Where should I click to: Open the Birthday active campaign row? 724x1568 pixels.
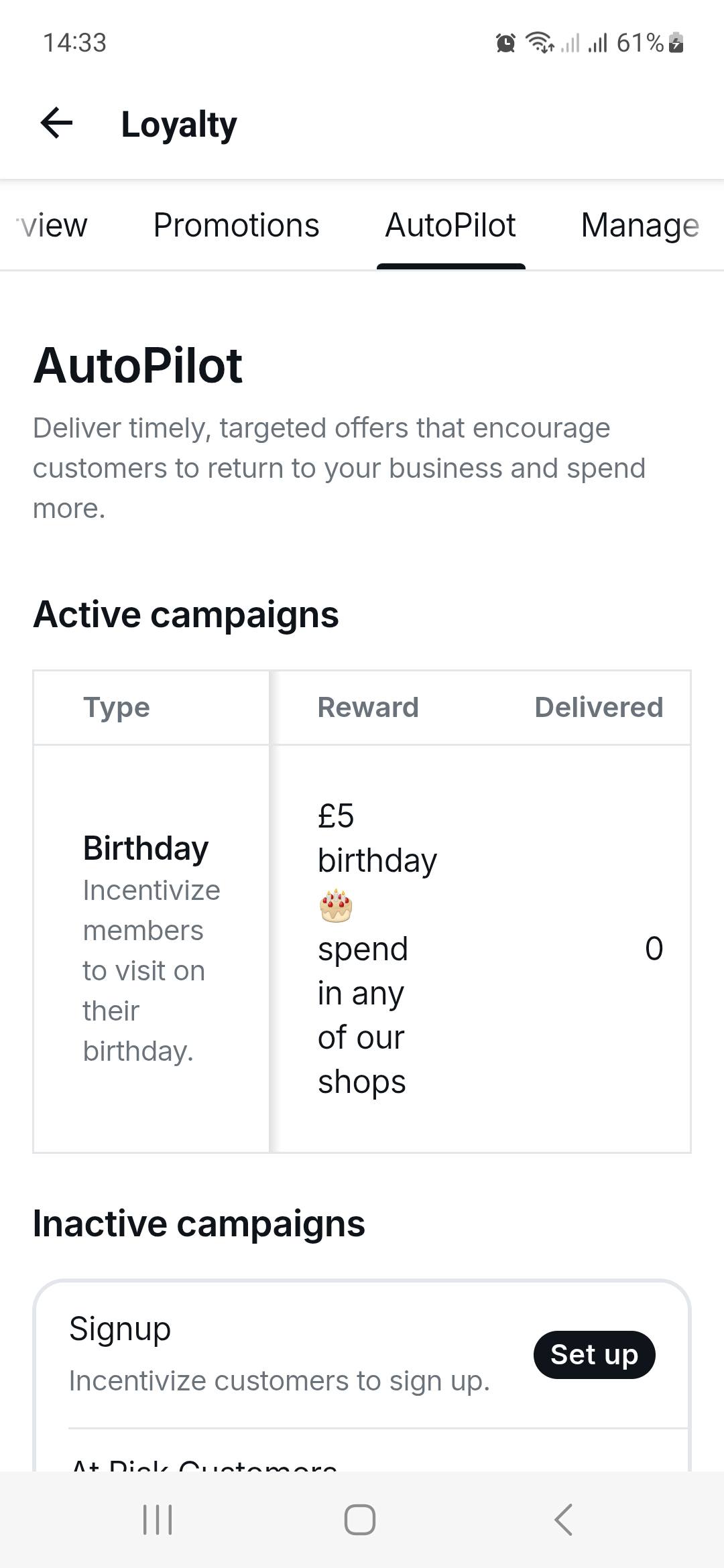362,949
